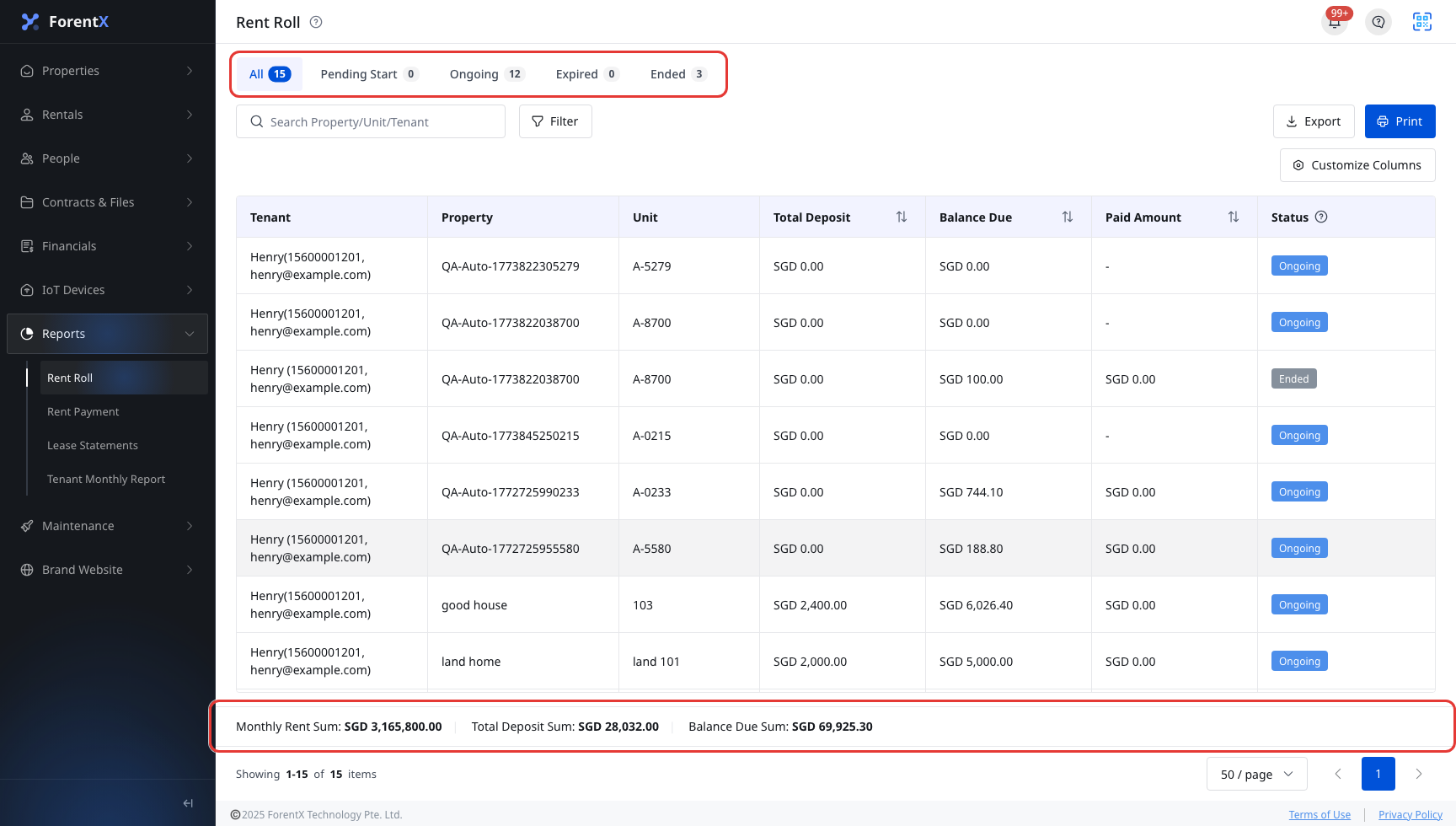This screenshot has height=826, width=1456.
Task: Open Rent Payment report
Action: point(124,411)
